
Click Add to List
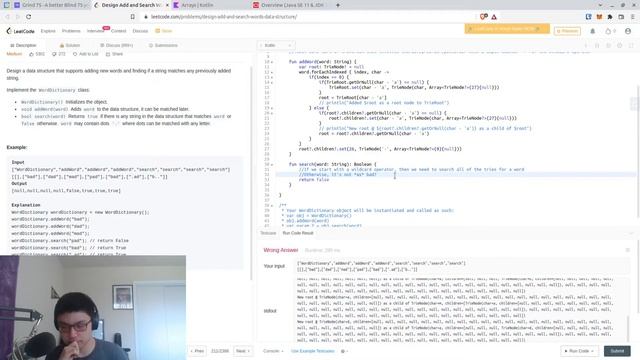pyautogui.click(x=85, y=54)
